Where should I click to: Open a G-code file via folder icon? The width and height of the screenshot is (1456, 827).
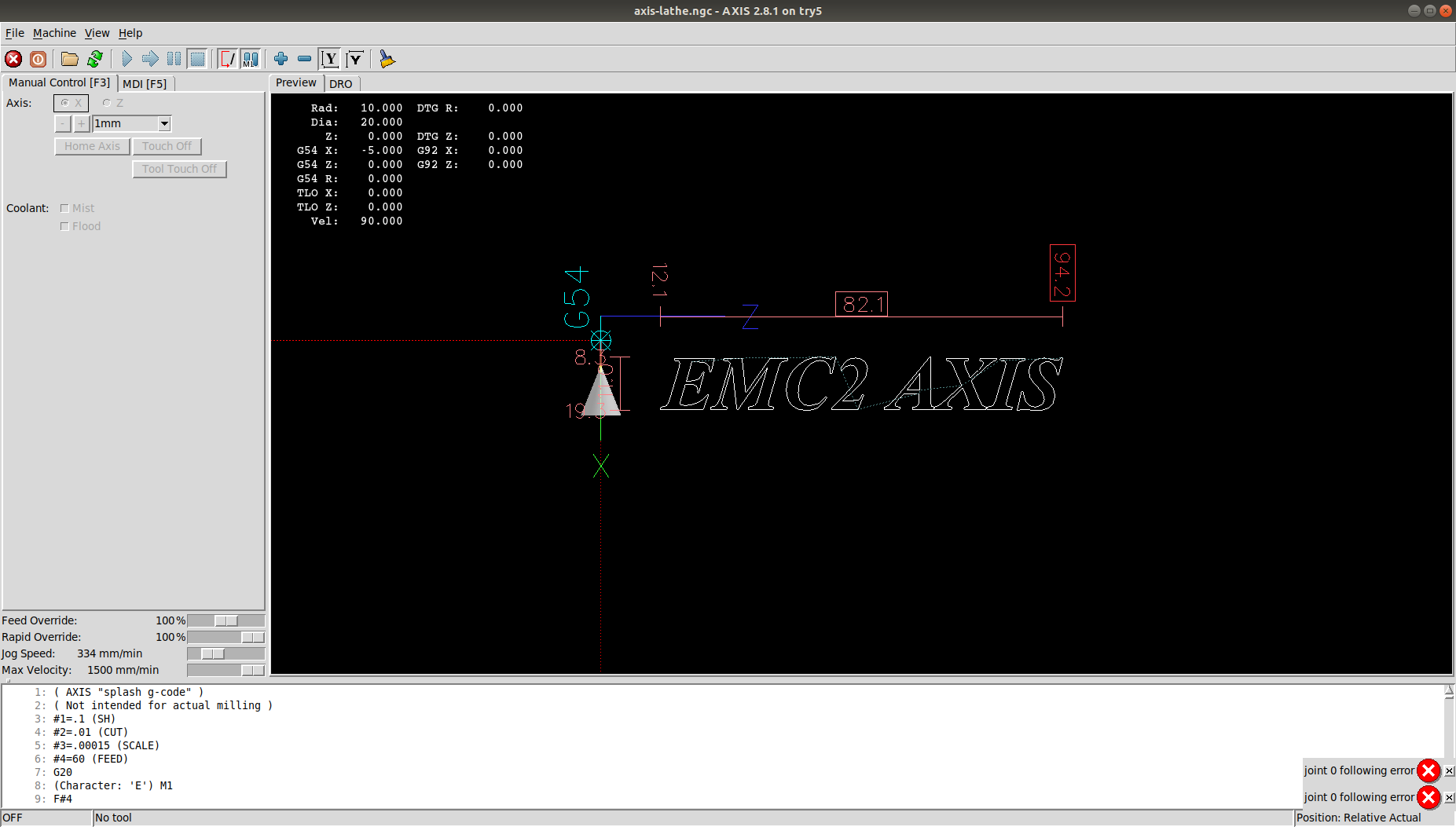click(70, 59)
